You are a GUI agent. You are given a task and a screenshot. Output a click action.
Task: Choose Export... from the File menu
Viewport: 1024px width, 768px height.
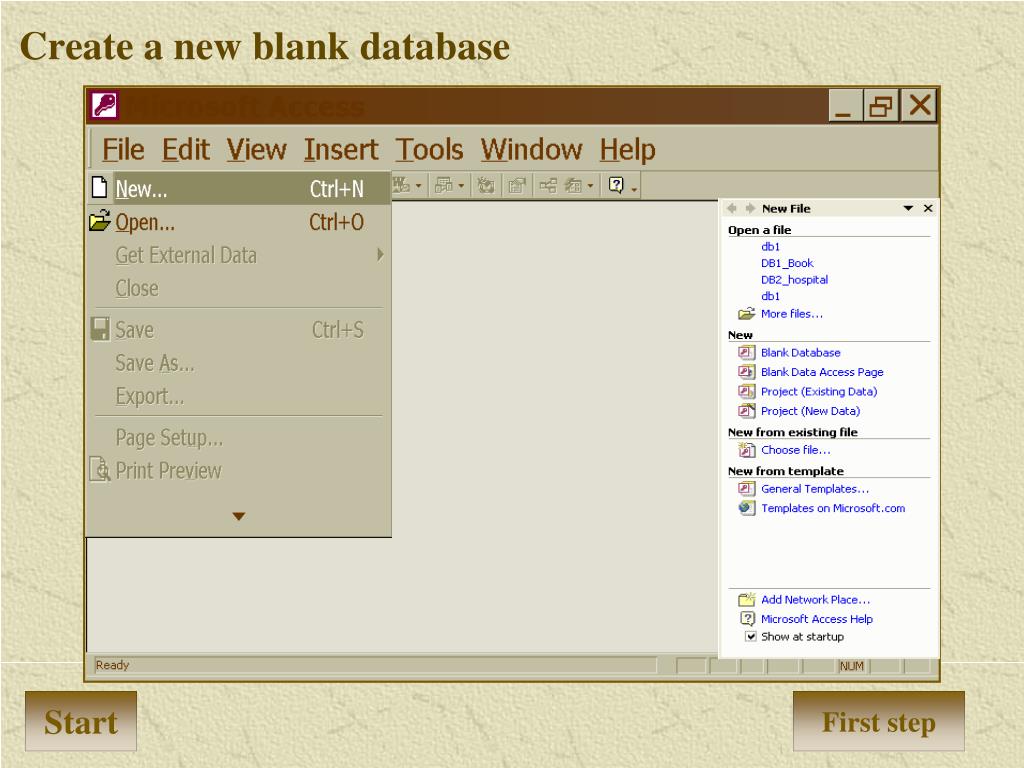[239, 396]
